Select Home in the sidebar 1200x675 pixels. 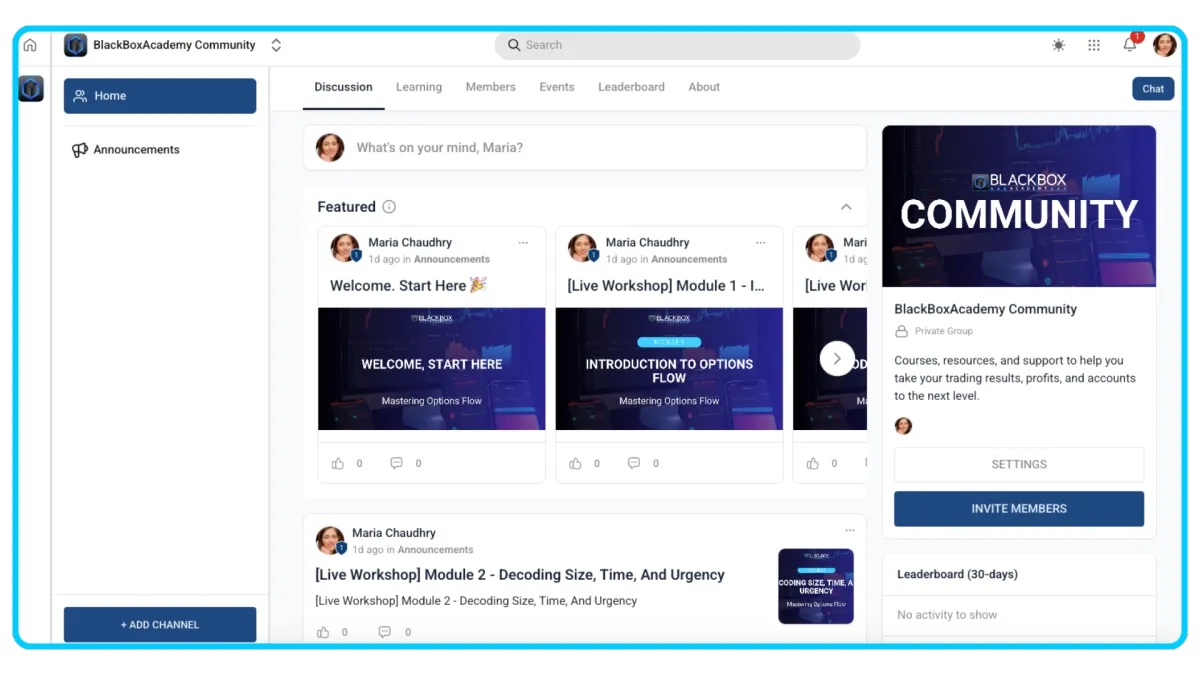tap(160, 96)
